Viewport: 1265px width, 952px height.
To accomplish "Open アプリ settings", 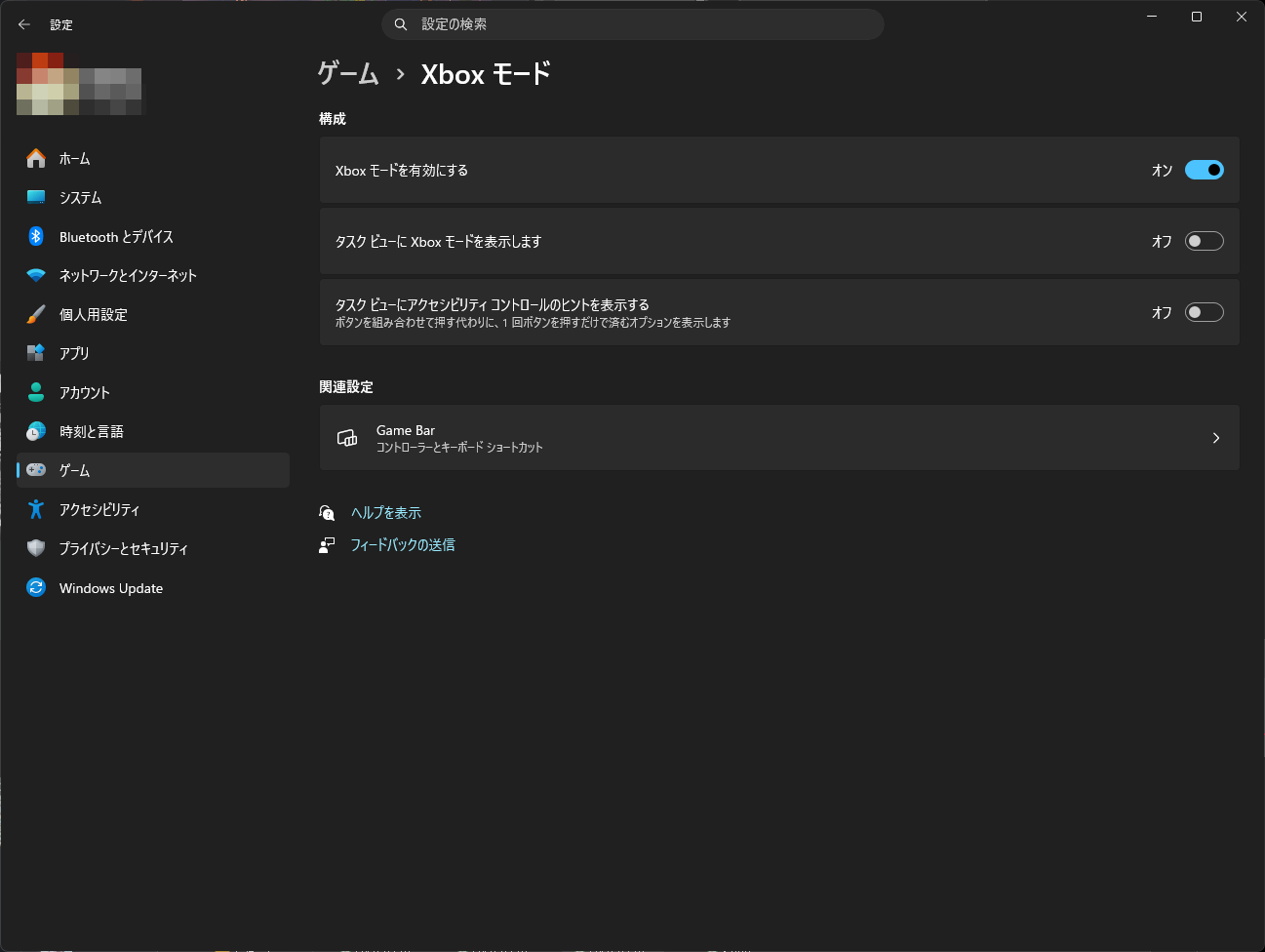I will [153, 353].
